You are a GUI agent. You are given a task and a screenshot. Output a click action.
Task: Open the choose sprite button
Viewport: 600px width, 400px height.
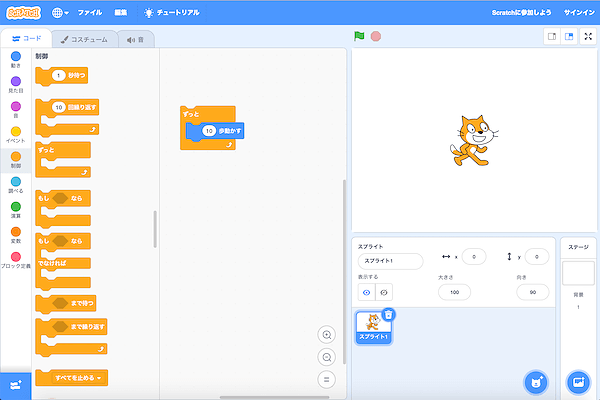tap(536, 382)
